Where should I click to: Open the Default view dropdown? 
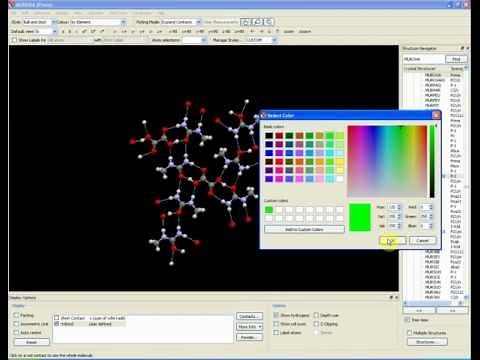point(54,31)
